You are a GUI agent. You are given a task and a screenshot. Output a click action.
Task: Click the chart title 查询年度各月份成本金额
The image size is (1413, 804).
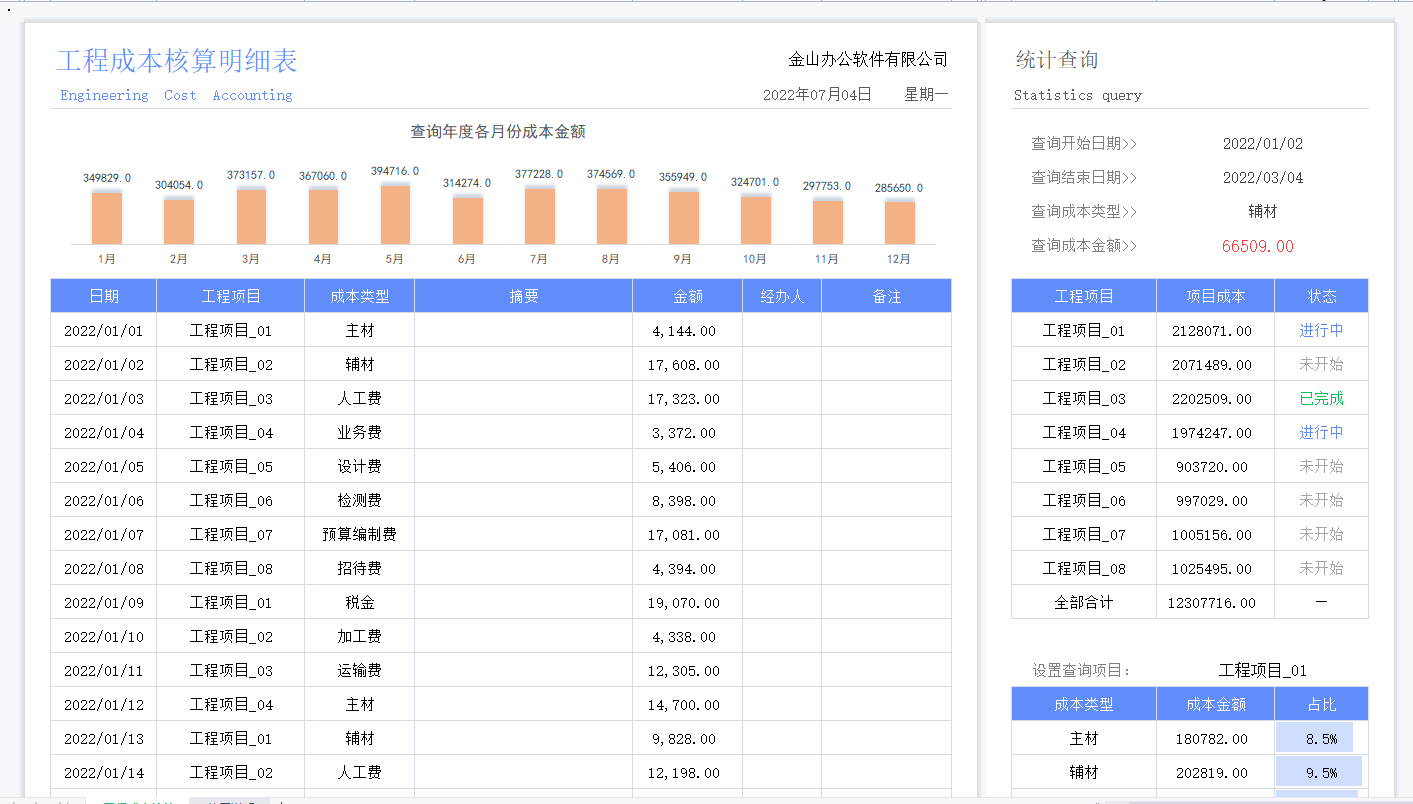[x=501, y=133]
